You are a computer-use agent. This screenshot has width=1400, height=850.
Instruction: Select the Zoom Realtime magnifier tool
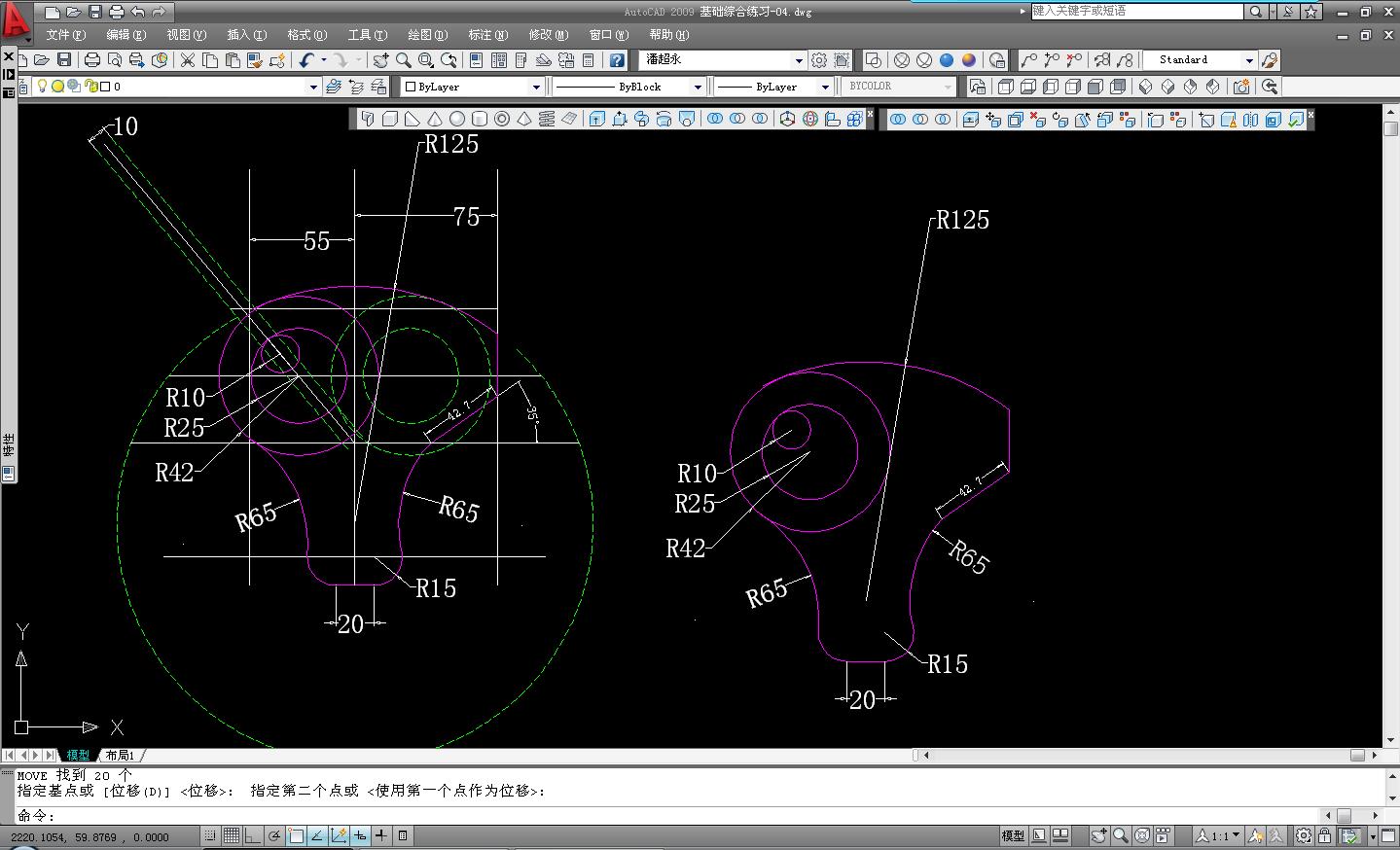pyautogui.click(x=403, y=60)
